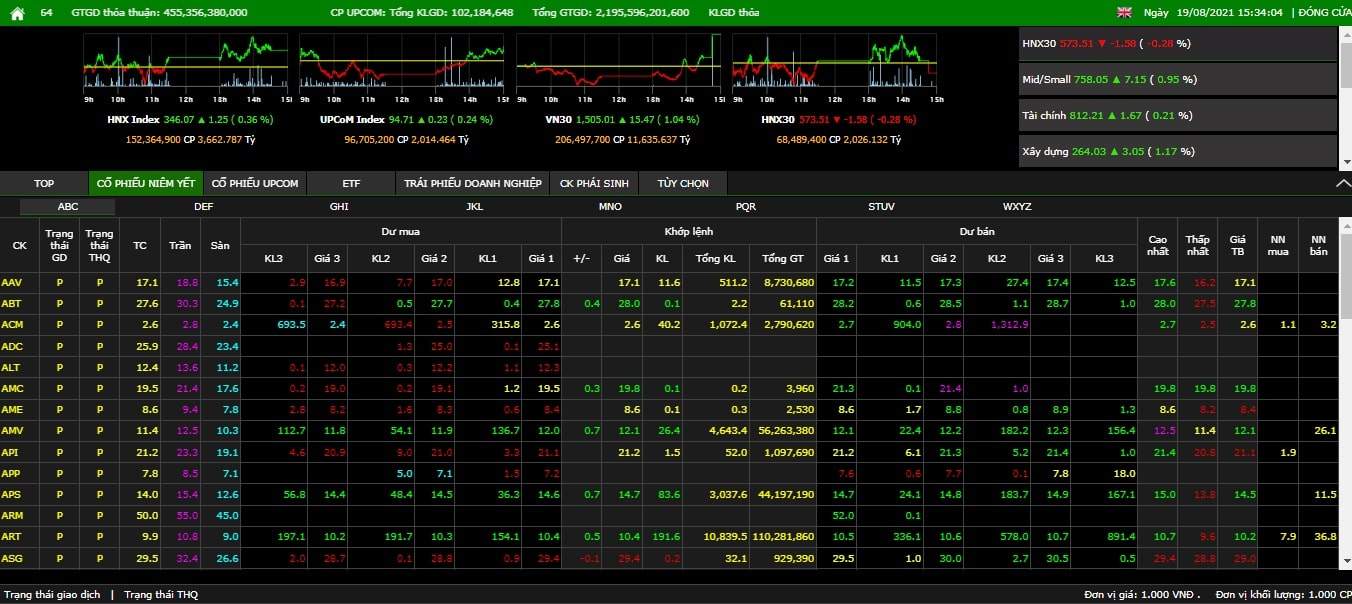Open stock symbol ART
The image size is (1352, 604).
tap(12, 537)
